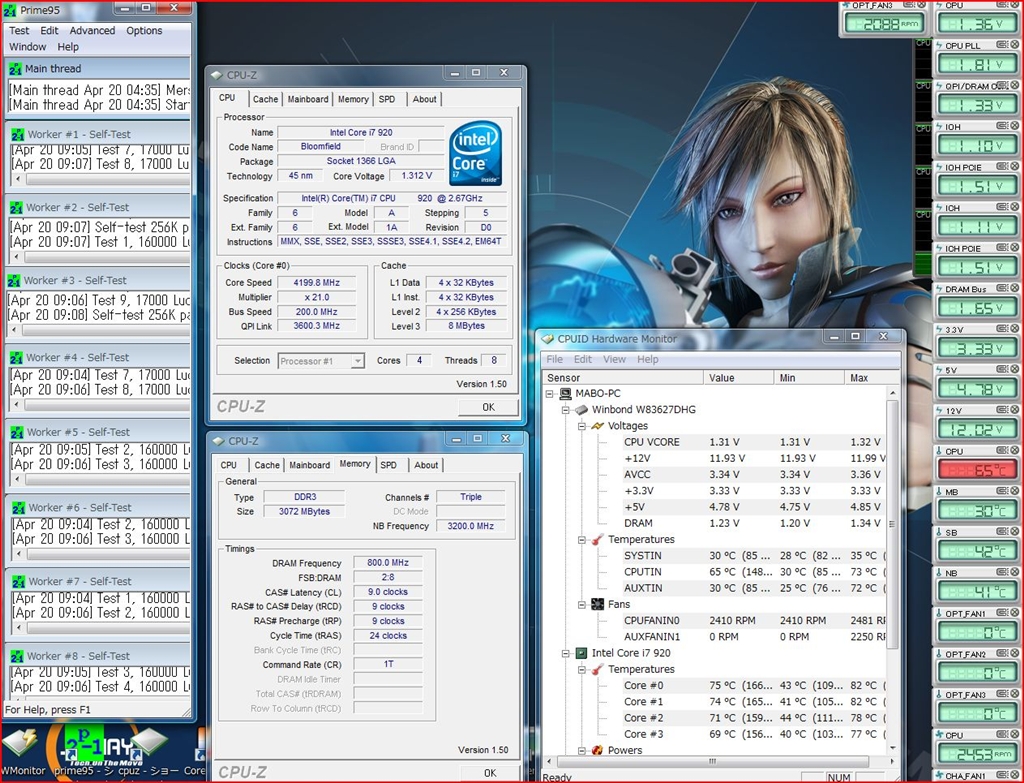Click the Fans icon in the sensor tree
The width and height of the screenshot is (1024, 783).
[x=598, y=604]
